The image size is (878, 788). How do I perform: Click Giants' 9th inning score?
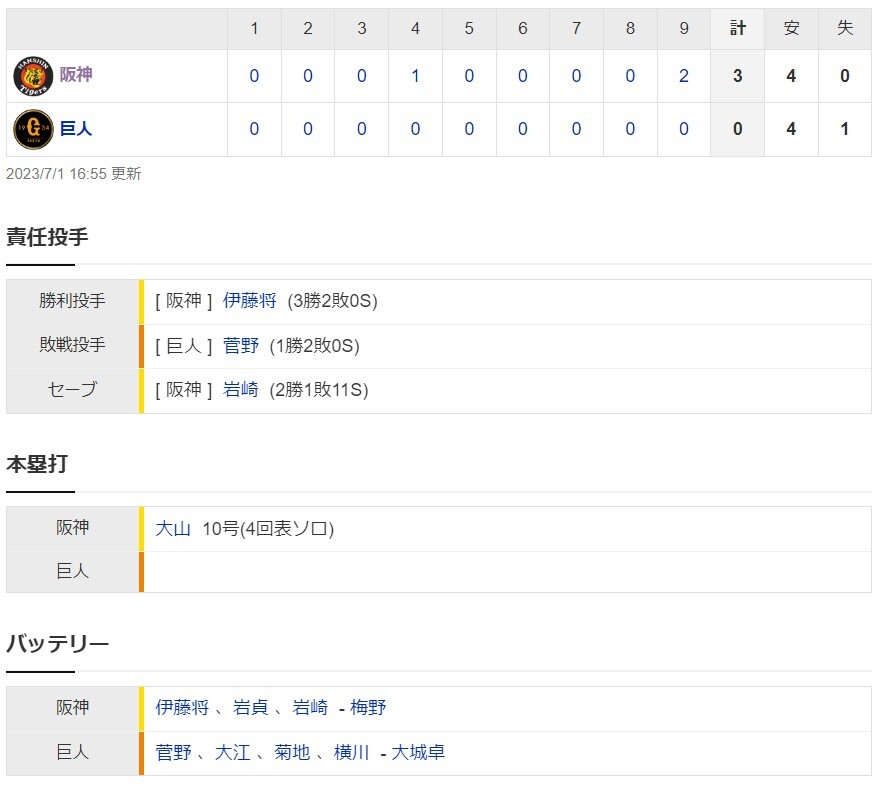click(683, 130)
